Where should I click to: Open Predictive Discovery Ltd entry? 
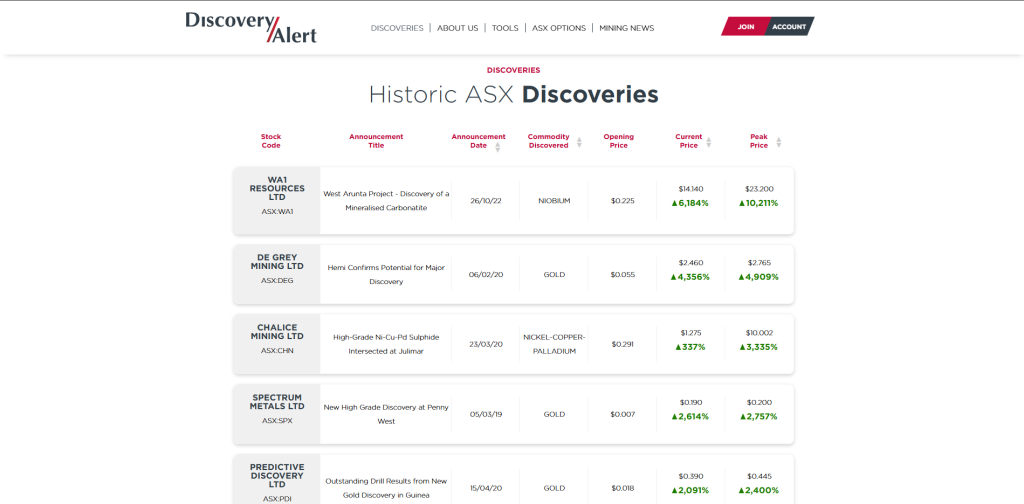(x=277, y=476)
